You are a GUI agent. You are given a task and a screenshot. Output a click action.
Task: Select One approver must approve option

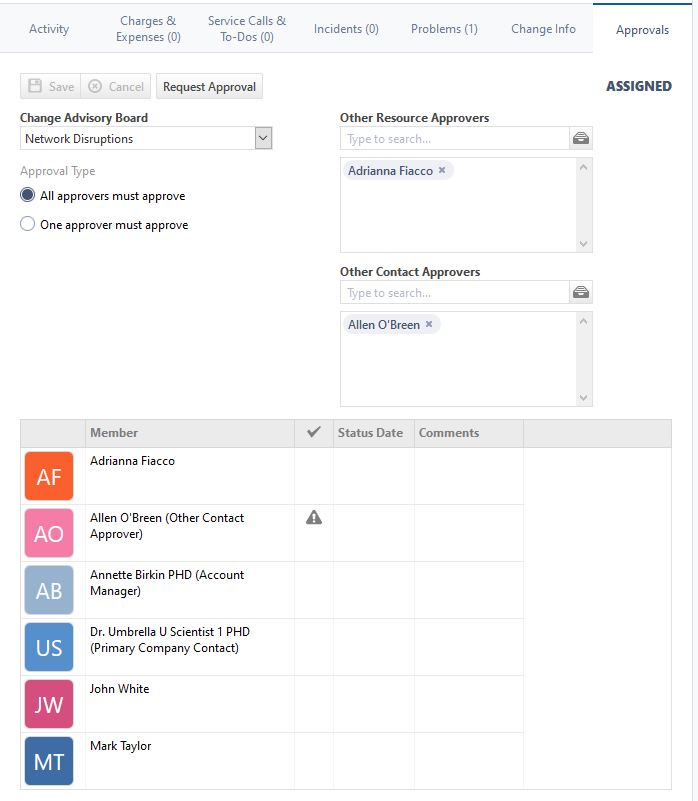tap(28, 225)
